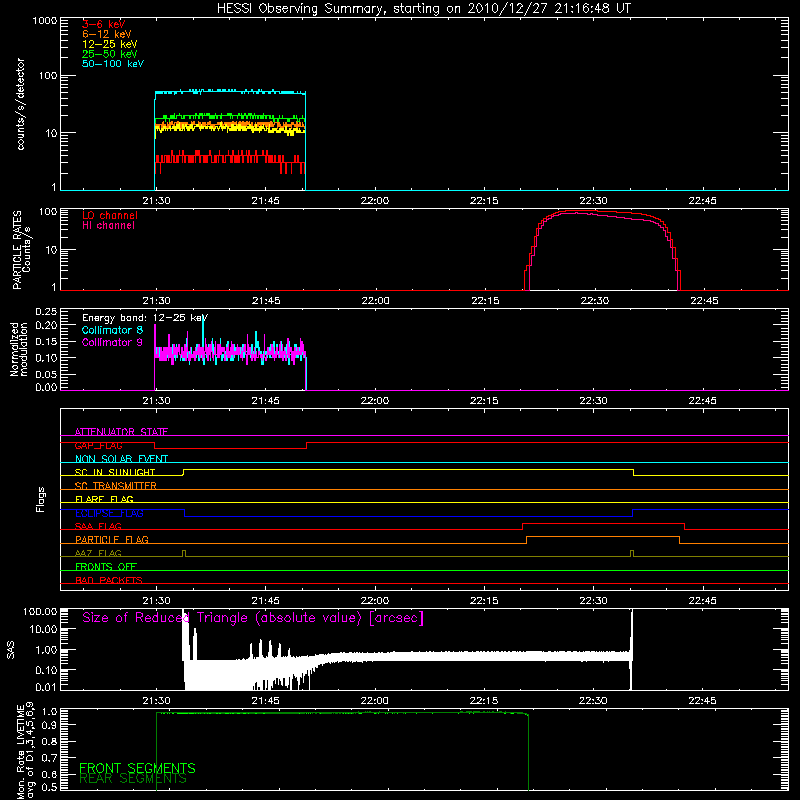The image size is (800, 800).
Task: Click the Size of Reduced Triangle label
Action: (x=253, y=618)
